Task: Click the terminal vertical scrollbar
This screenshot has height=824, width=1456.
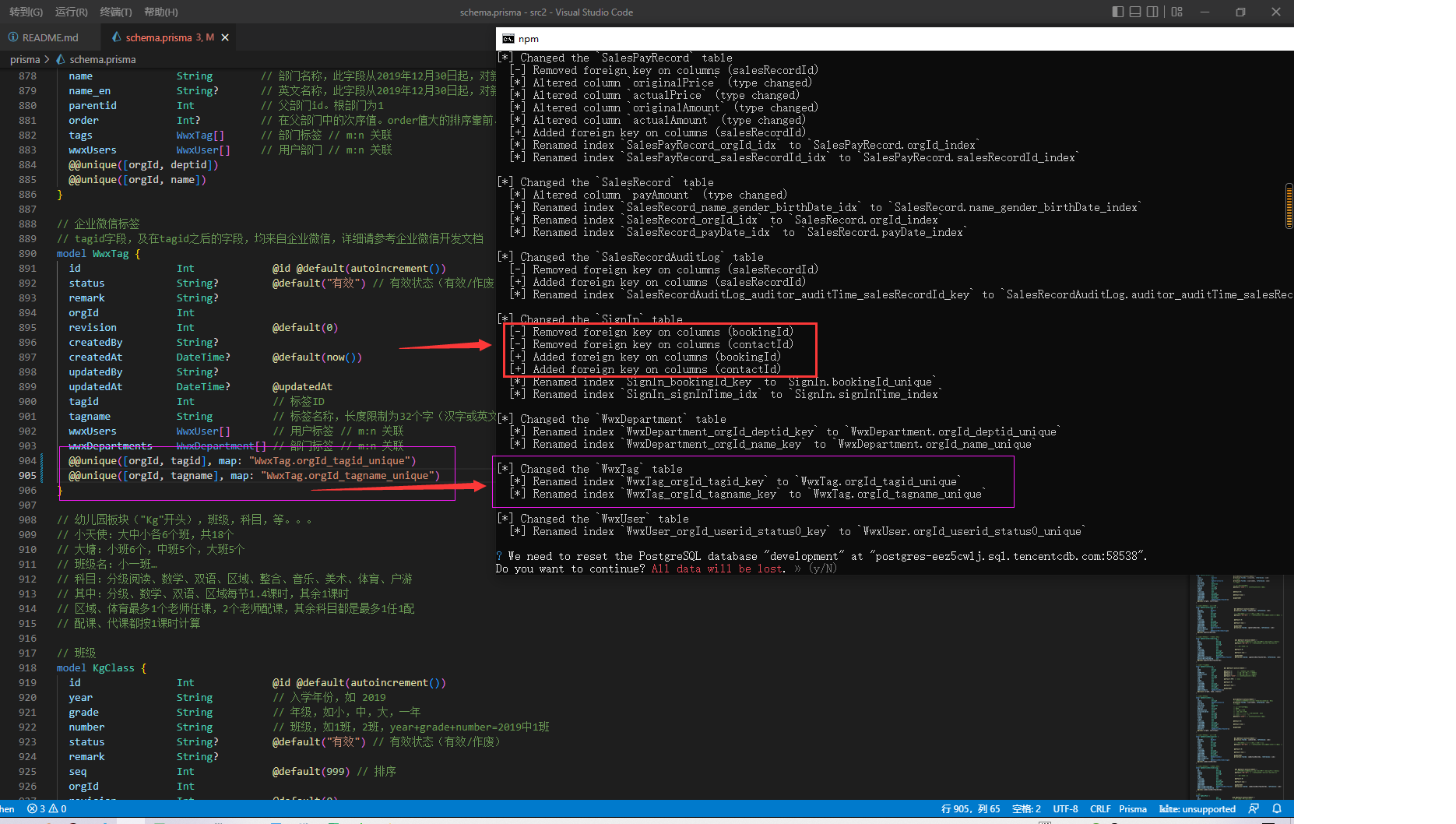Action: click(1289, 206)
